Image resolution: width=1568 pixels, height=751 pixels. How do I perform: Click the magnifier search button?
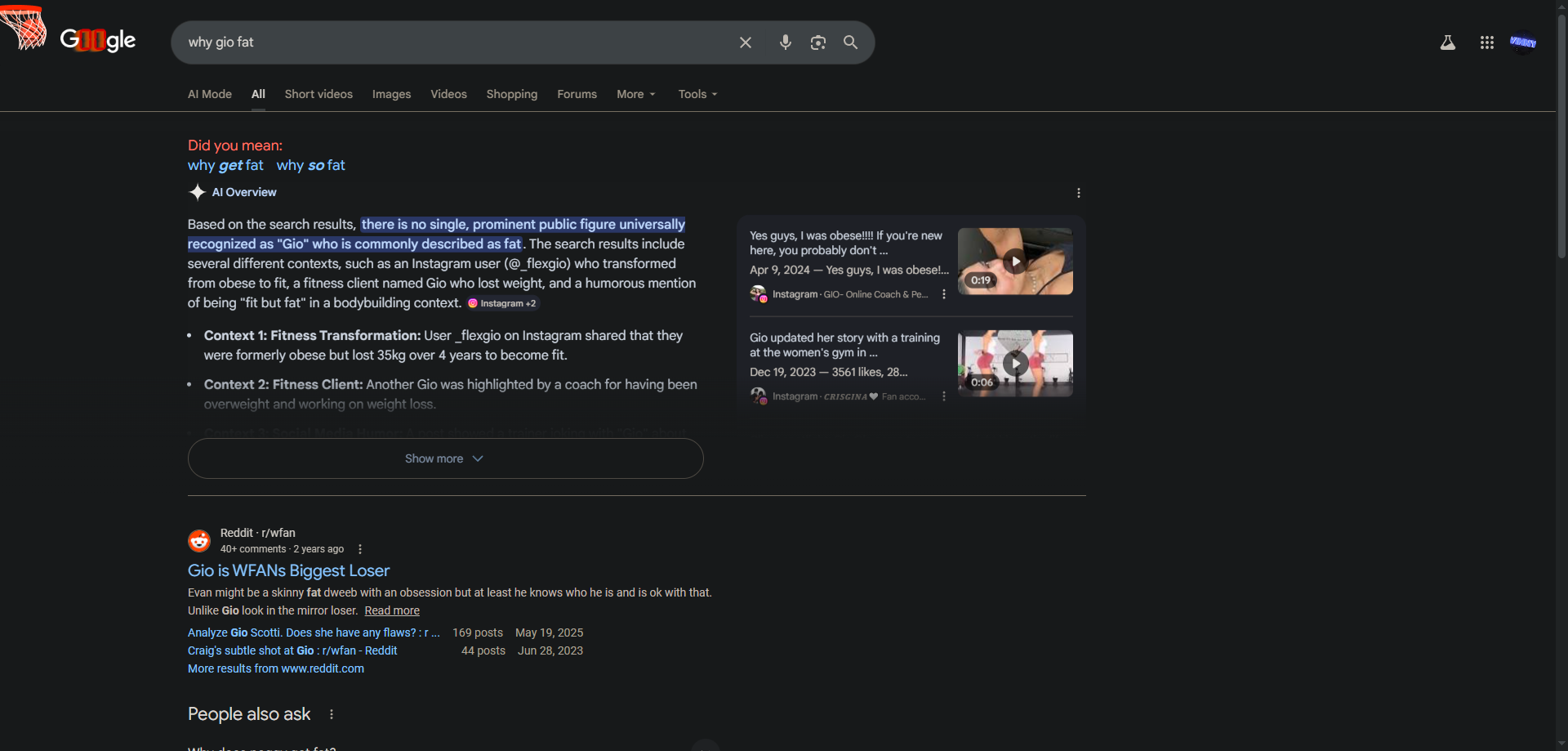(x=850, y=42)
